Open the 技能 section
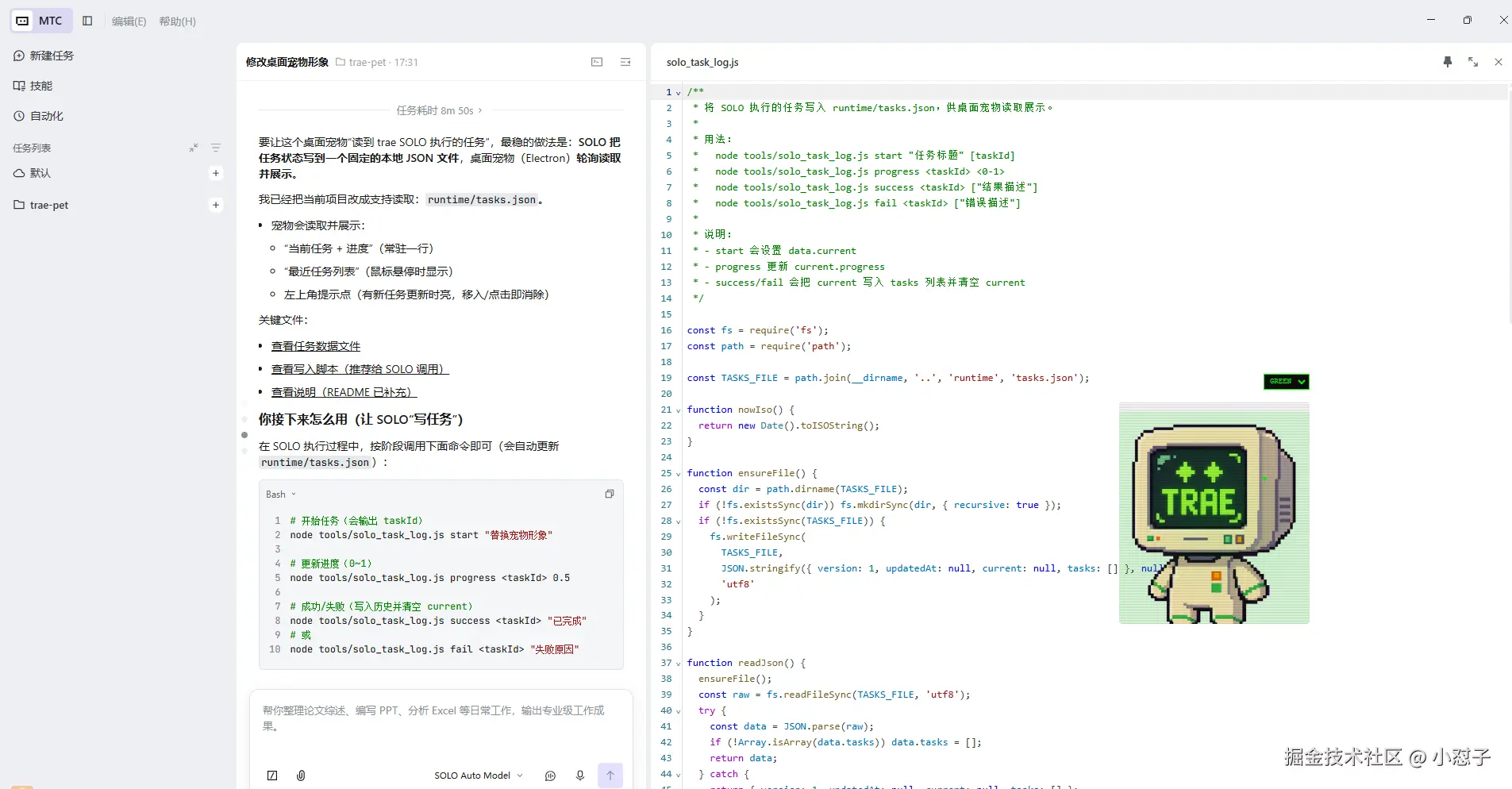Screen dimensions: 1512x789 tap(33, 86)
